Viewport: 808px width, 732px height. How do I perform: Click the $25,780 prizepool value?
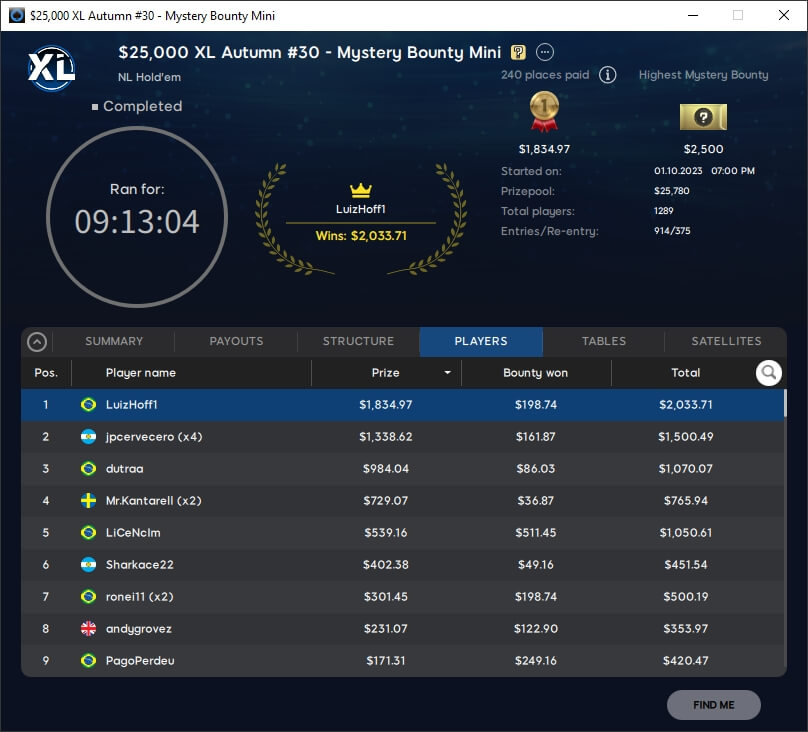tap(671, 191)
